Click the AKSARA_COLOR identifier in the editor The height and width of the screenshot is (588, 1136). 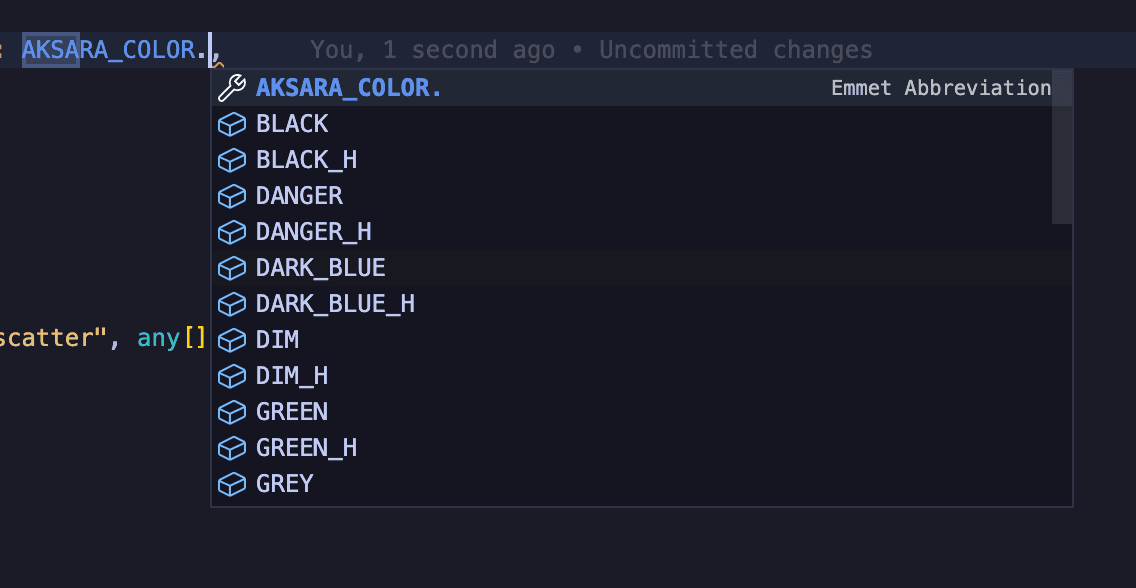[108, 50]
